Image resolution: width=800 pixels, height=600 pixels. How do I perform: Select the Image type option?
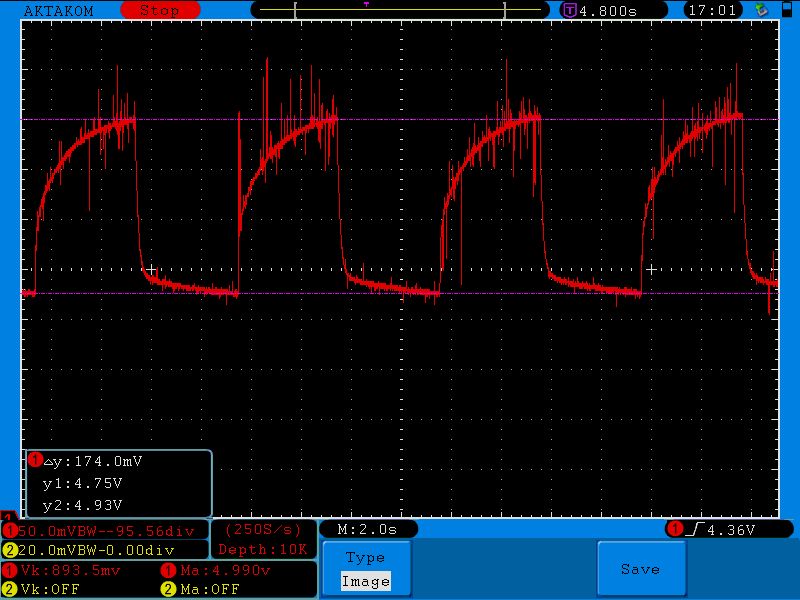pos(365,581)
